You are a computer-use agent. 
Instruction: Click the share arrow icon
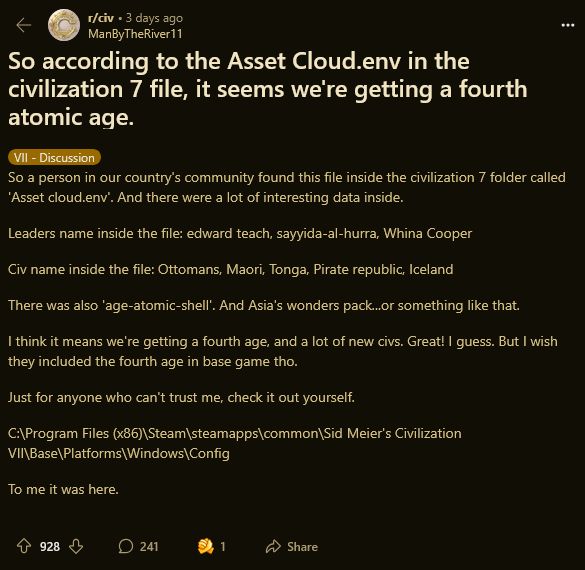[273, 546]
